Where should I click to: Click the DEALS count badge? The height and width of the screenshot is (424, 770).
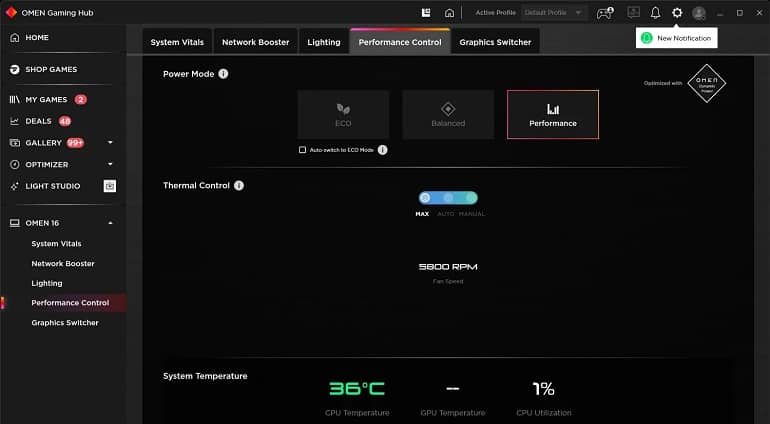click(x=65, y=121)
